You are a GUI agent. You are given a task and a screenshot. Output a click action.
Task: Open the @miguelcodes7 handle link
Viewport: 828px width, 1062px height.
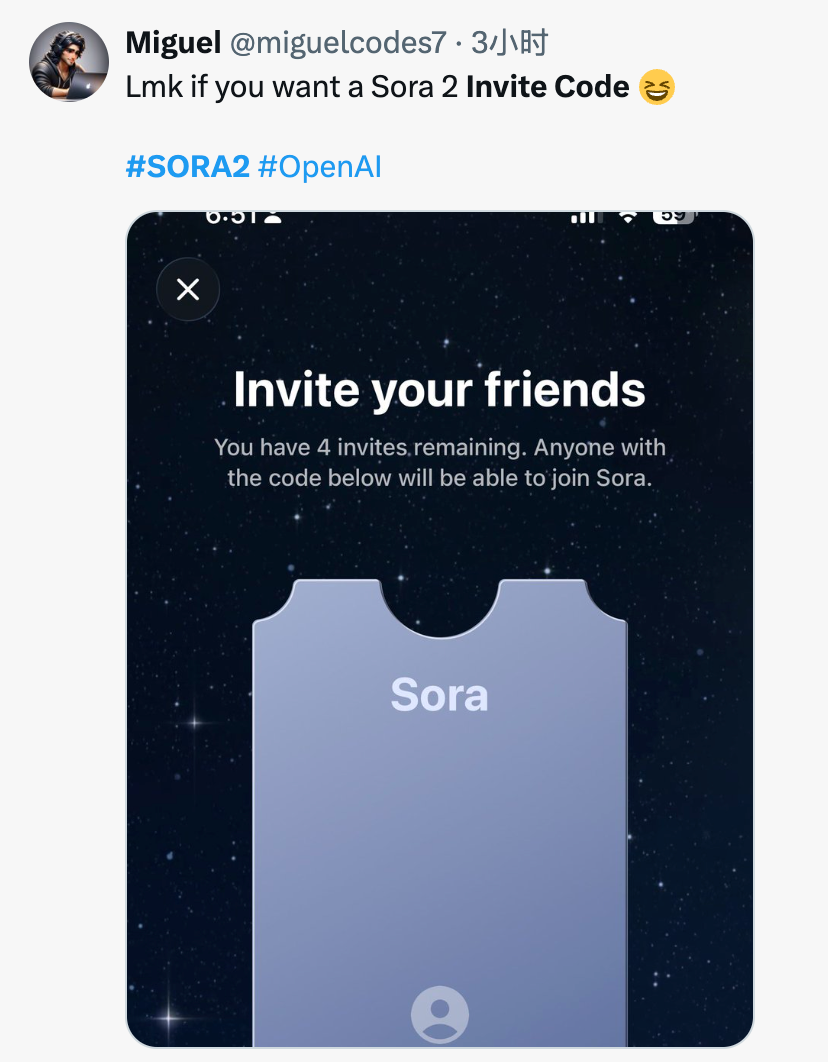coord(338,43)
